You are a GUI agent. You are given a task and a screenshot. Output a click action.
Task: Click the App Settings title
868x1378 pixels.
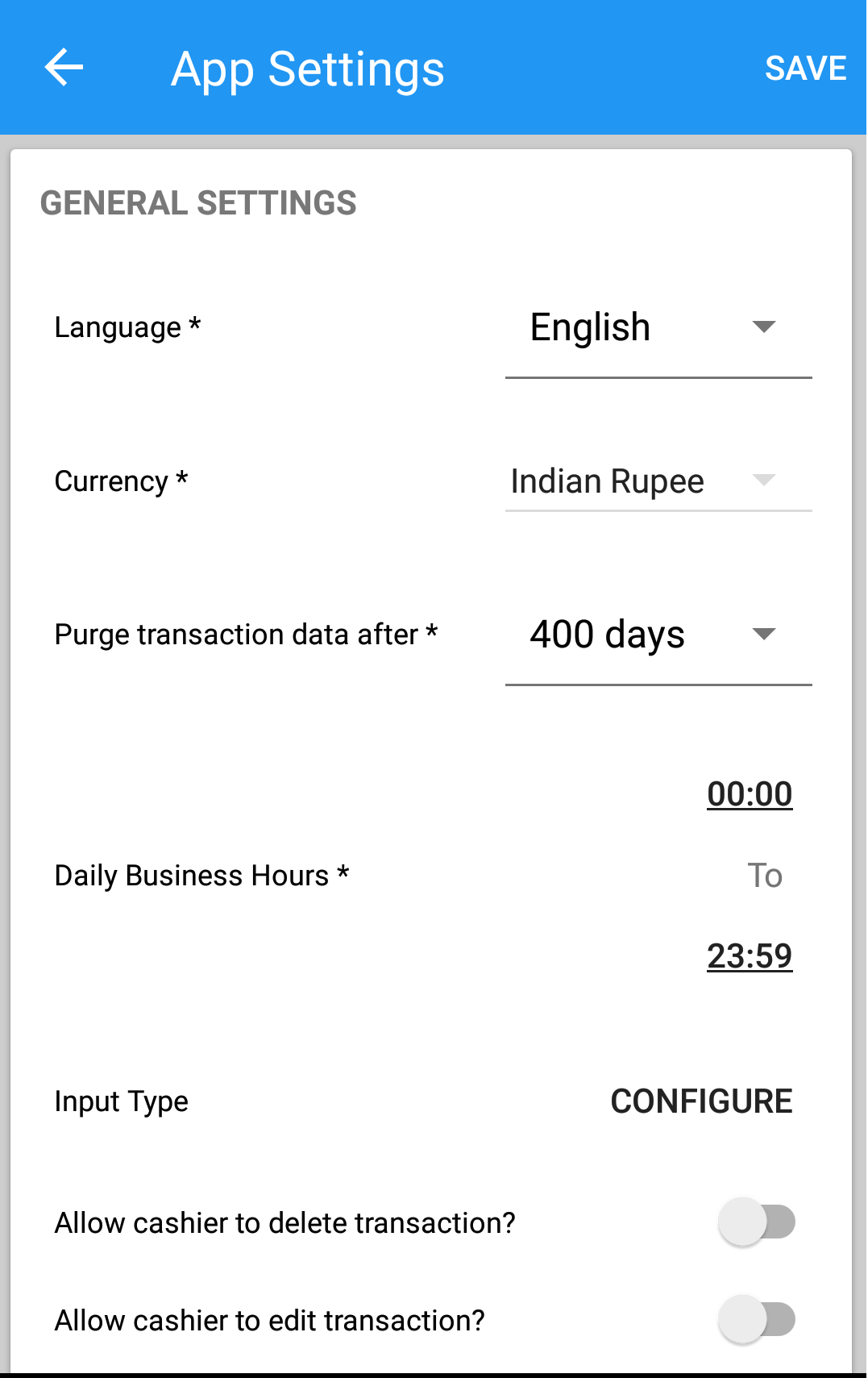coord(307,69)
